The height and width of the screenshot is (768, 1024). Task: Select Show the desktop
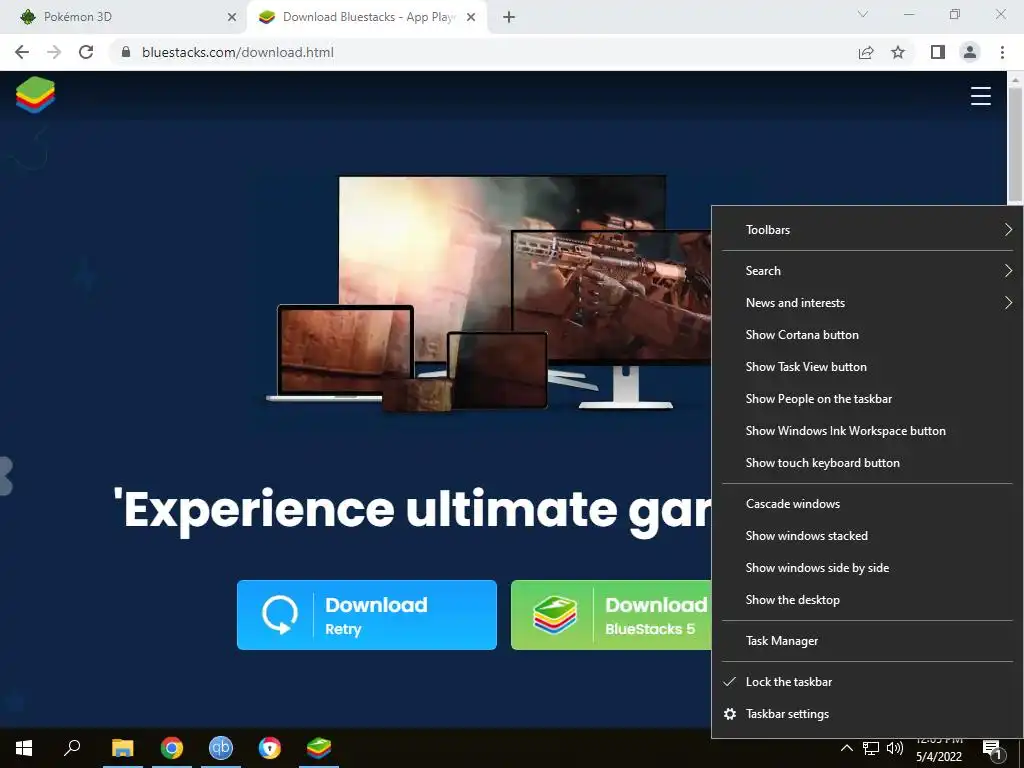click(x=867, y=600)
